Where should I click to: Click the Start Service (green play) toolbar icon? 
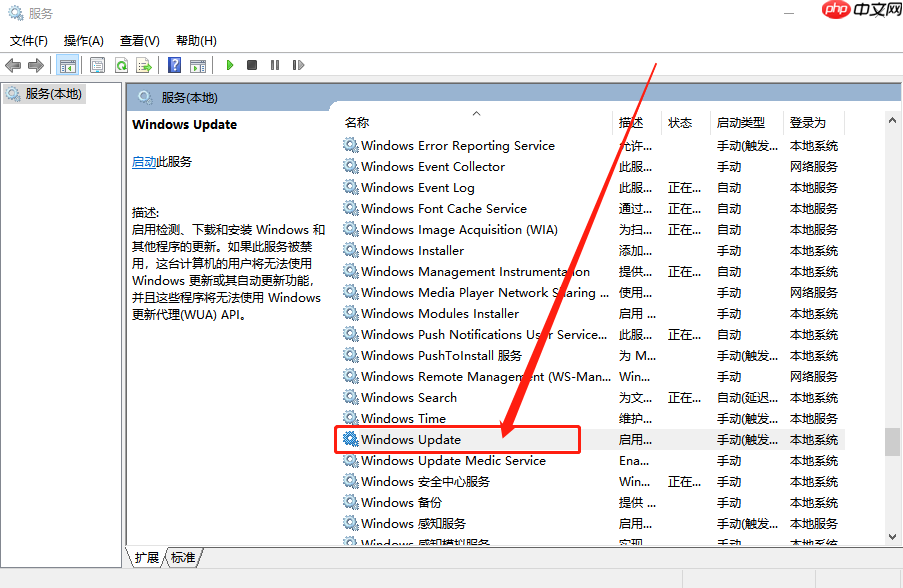tap(229, 64)
